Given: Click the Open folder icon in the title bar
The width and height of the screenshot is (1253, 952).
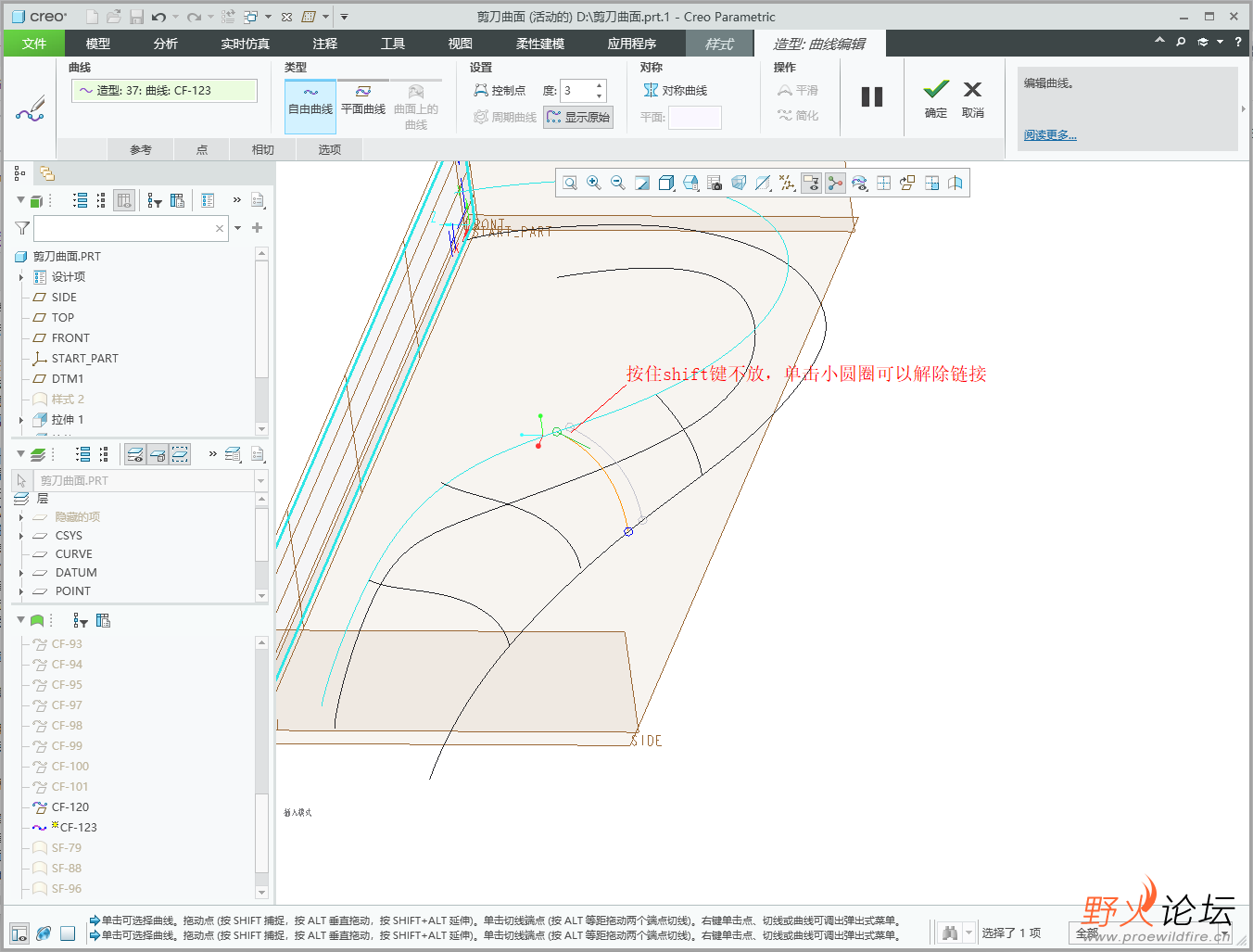Looking at the screenshot, I should [x=114, y=17].
